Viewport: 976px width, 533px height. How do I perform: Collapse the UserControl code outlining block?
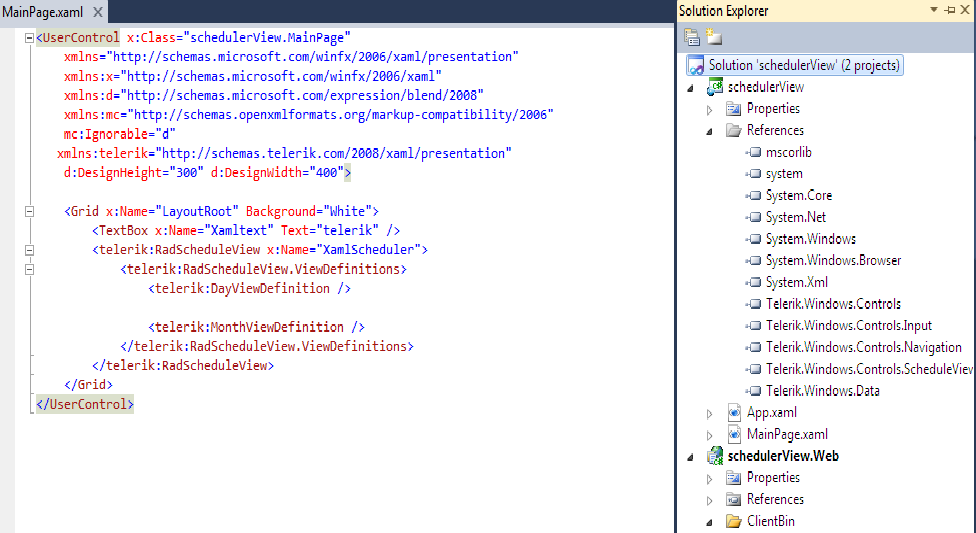click(29, 38)
